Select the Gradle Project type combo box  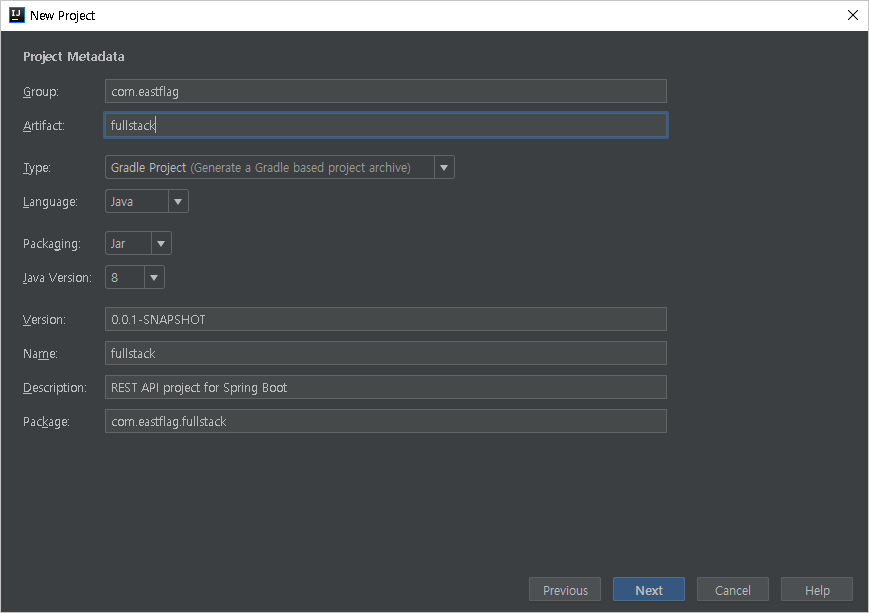click(280, 167)
